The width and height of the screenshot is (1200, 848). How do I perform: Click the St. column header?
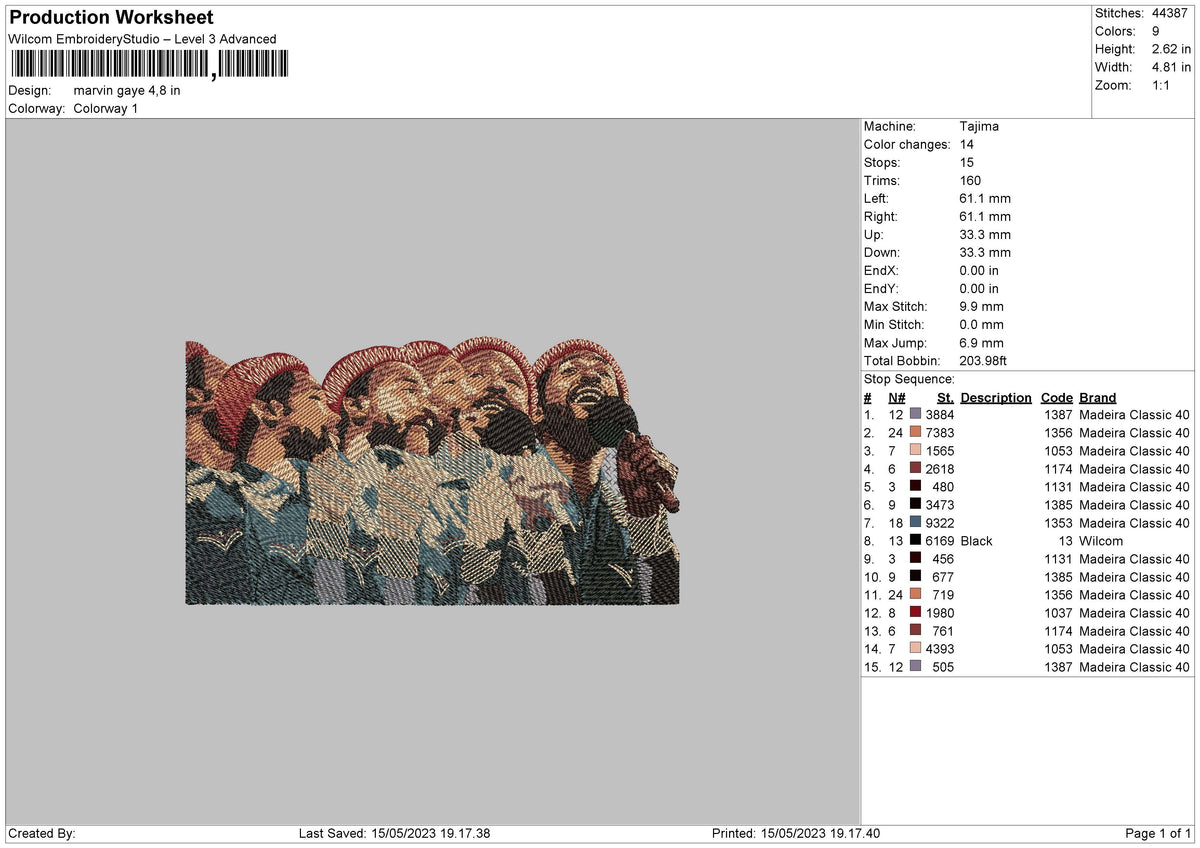point(945,397)
